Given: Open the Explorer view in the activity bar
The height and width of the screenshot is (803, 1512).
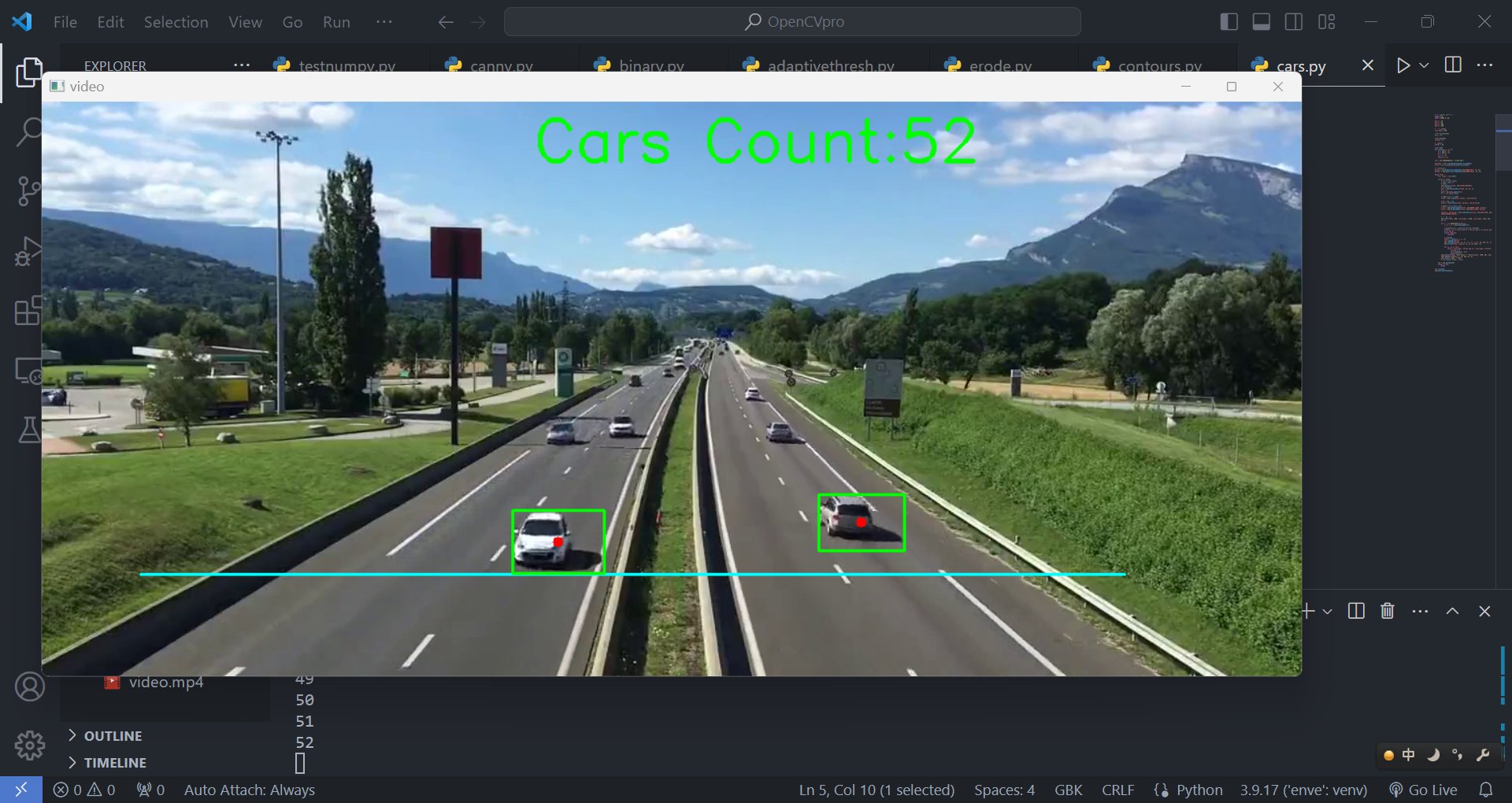Looking at the screenshot, I should pos(29,72).
